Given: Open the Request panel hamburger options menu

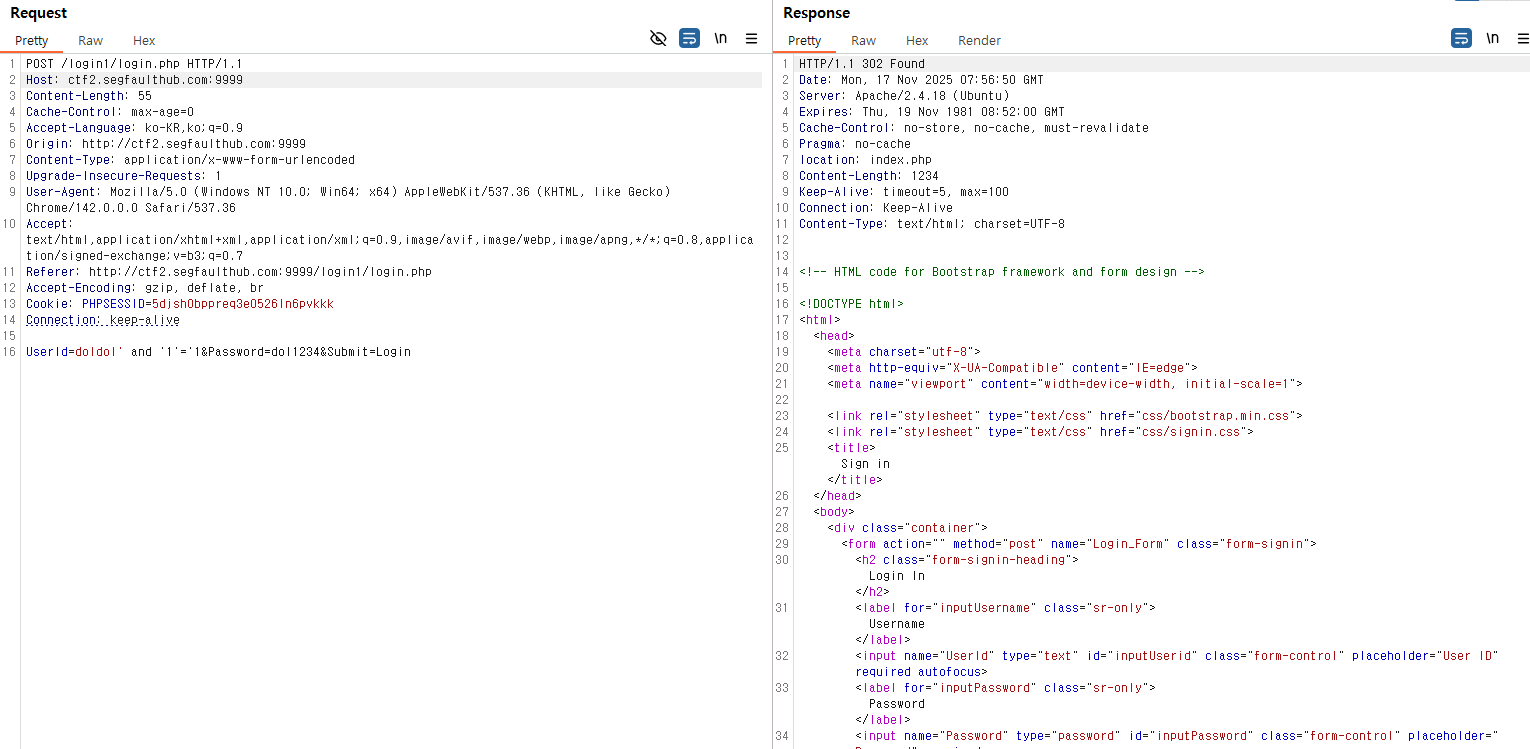Looking at the screenshot, I should [x=751, y=39].
